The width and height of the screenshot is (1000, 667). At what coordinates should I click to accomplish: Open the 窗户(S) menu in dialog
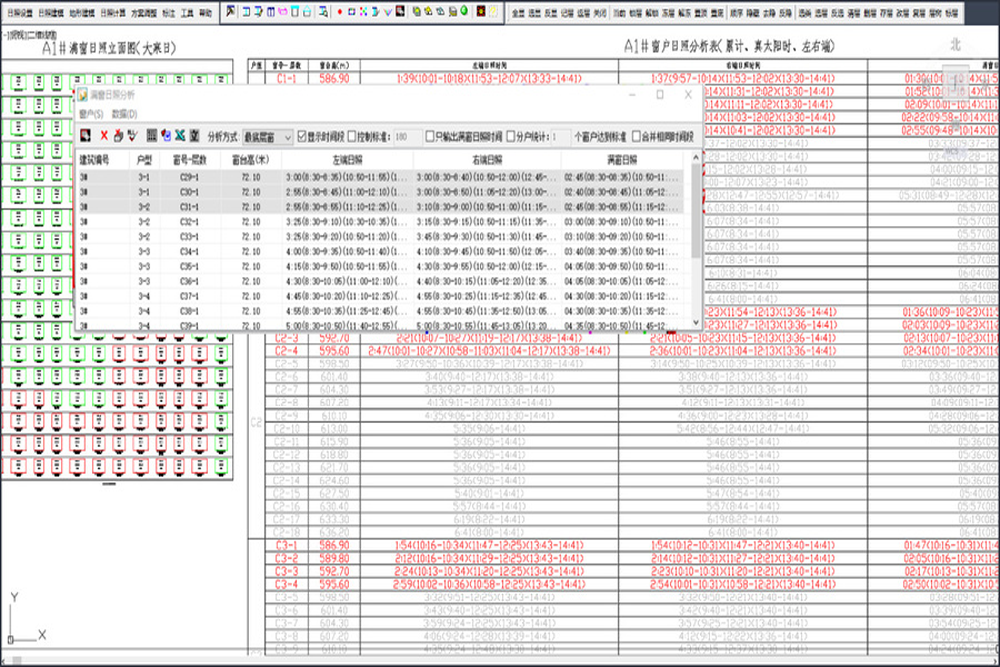pos(91,114)
